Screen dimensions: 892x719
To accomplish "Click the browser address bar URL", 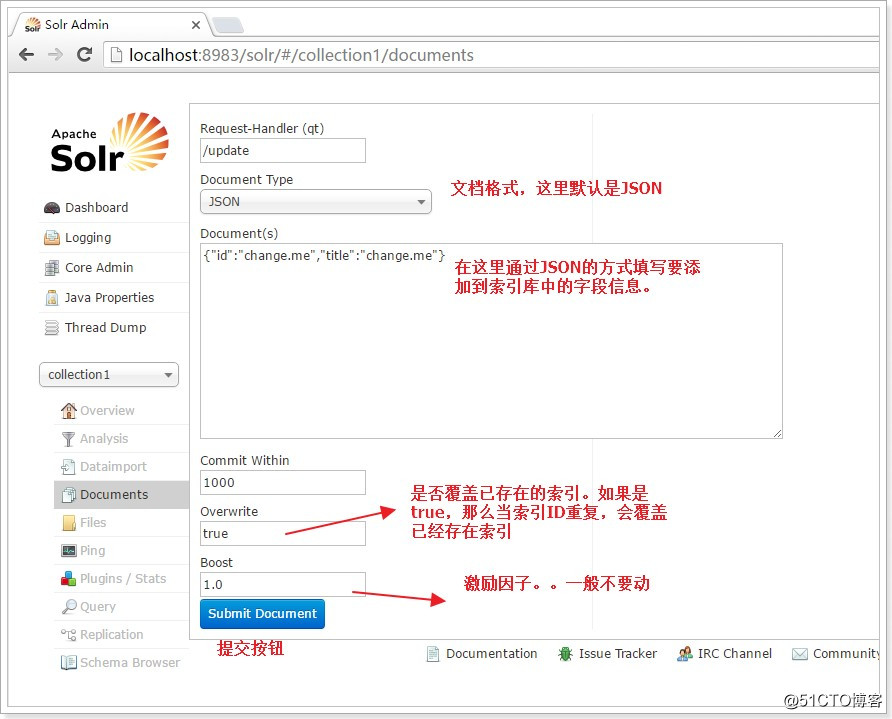I will click(x=301, y=55).
